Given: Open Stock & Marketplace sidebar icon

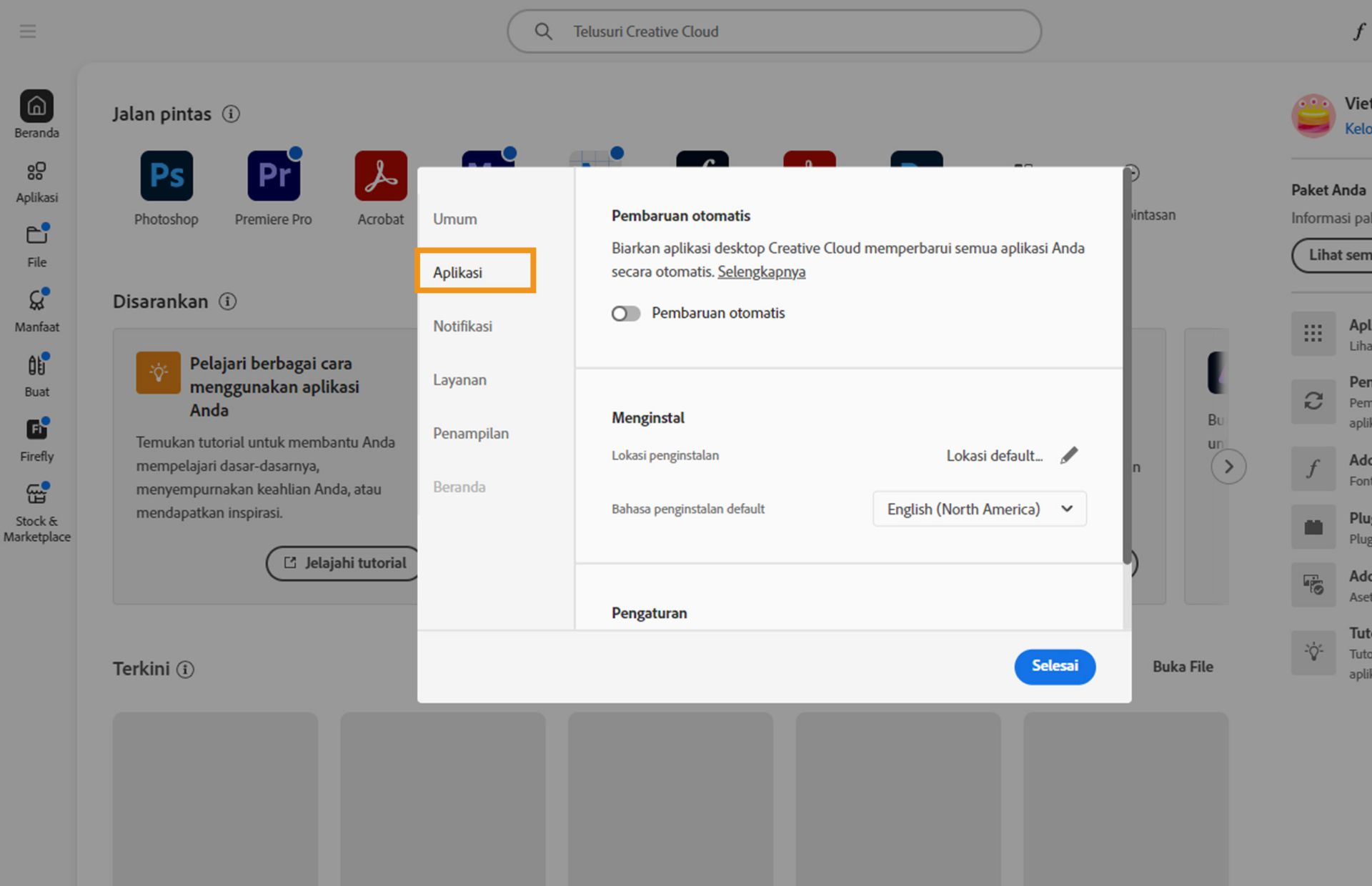Looking at the screenshot, I should pos(36,494).
